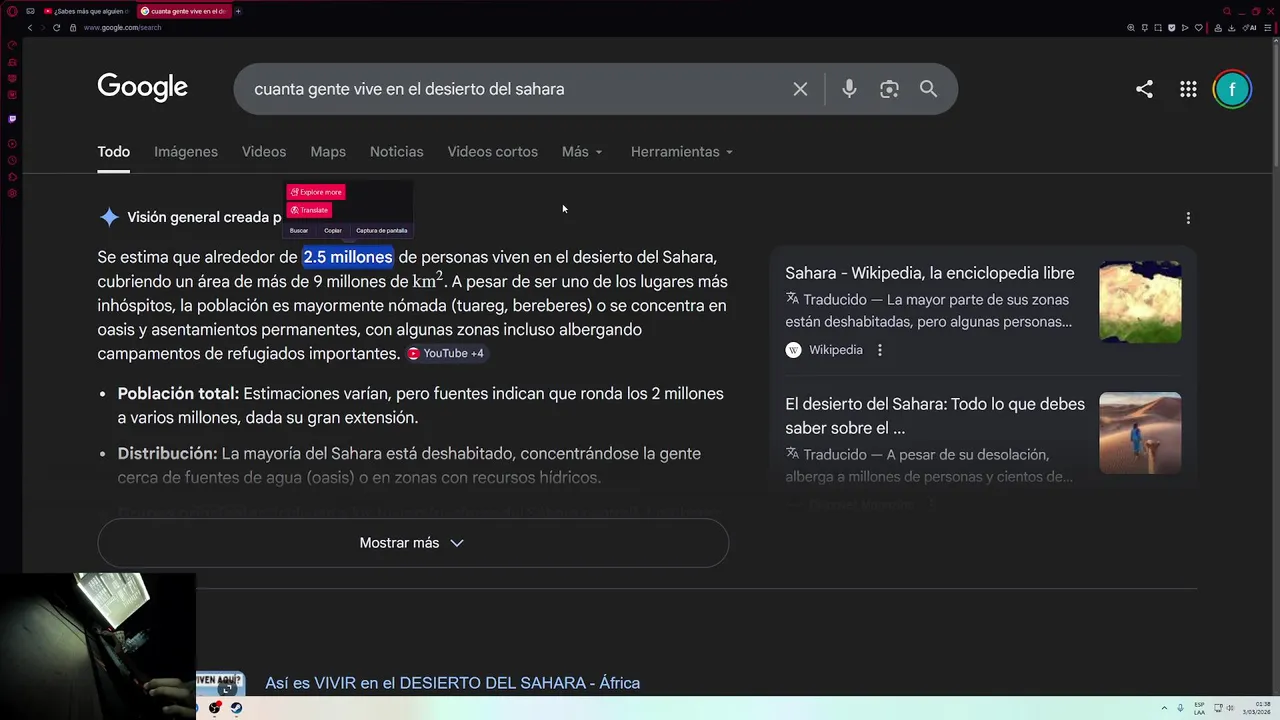
Task: Open the Google apps grid
Action: (x=1188, y=89)
